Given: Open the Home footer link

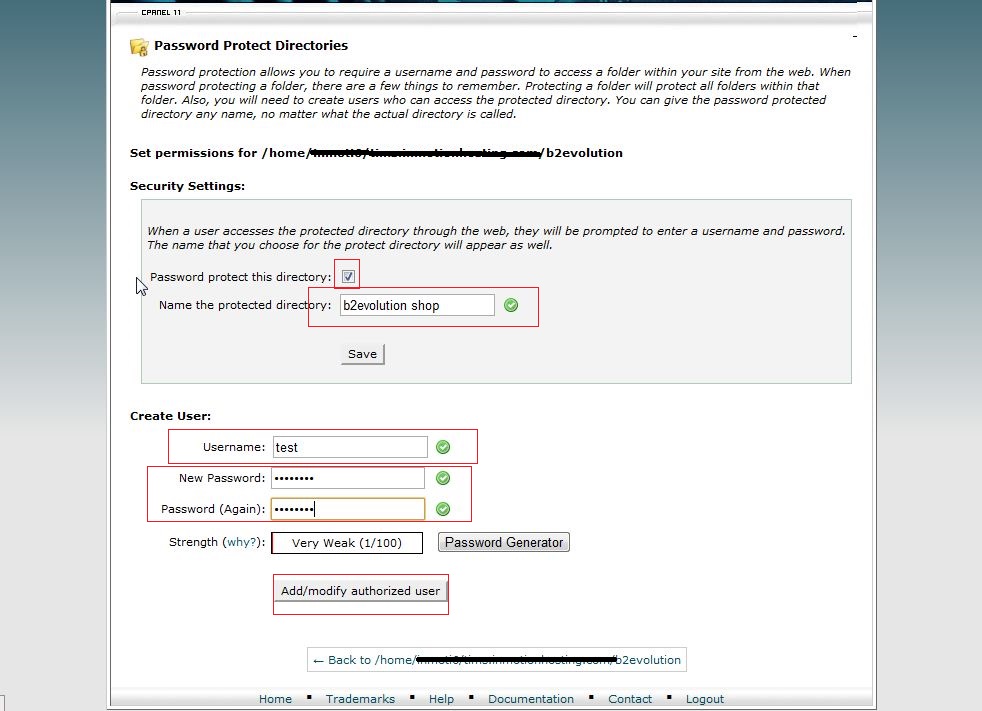Looking at the screenshot, I should pos(276,698).
